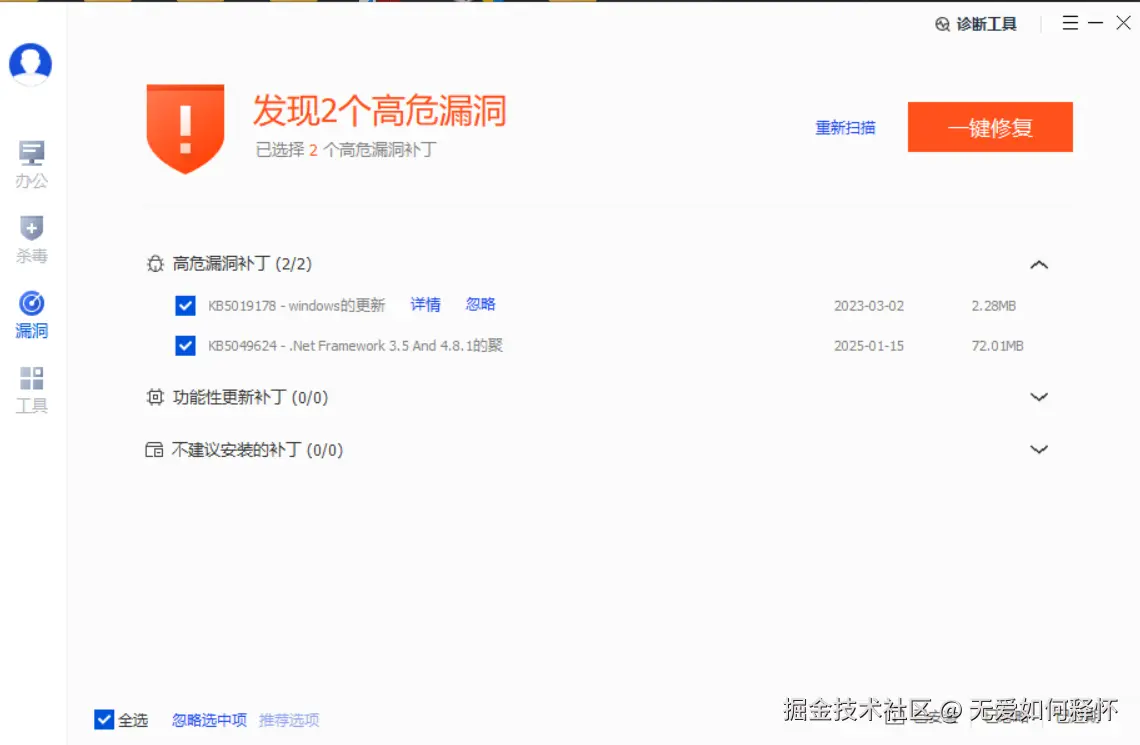Open the 工具 tools section

[x=31, y=390]
